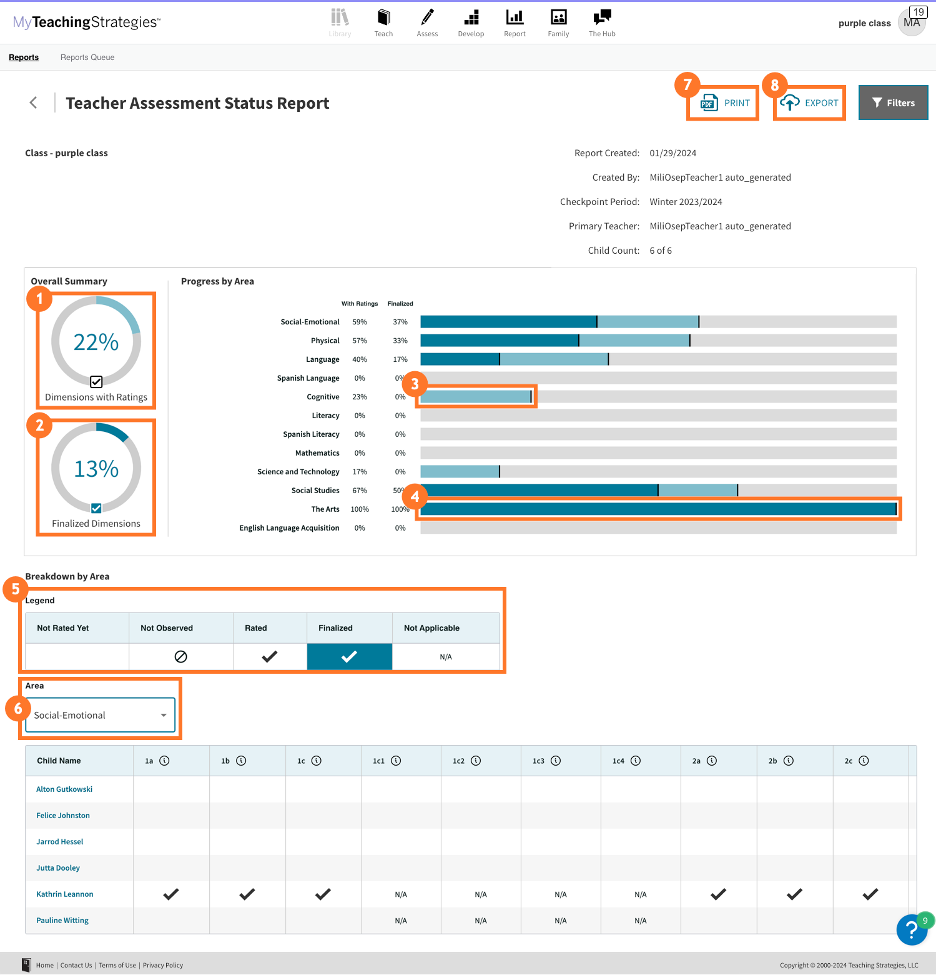View the Privacy Policy
The image size is (936, 976).
[162, 965]
